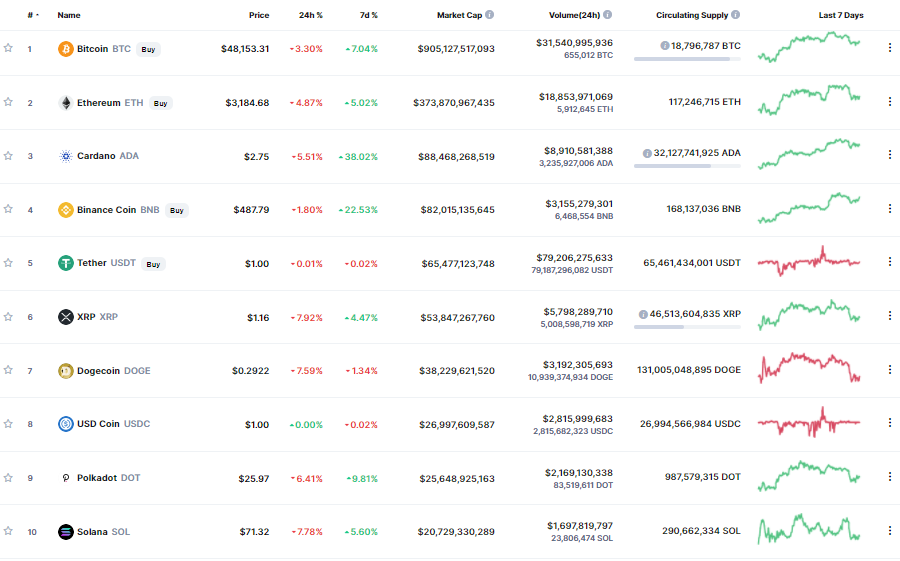900x561 pixels.
Task: Click Polkadot DOT name link
Action: coord(108,478)
